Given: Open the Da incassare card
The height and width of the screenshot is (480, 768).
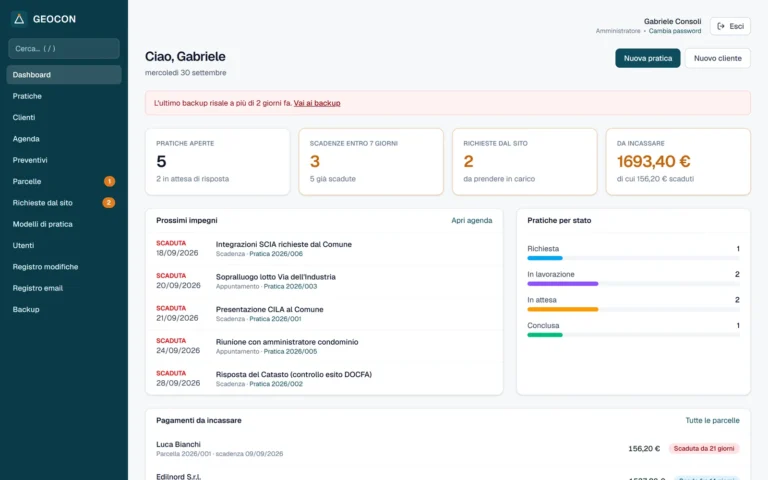Looking at the screenshot, I should 678,162.
